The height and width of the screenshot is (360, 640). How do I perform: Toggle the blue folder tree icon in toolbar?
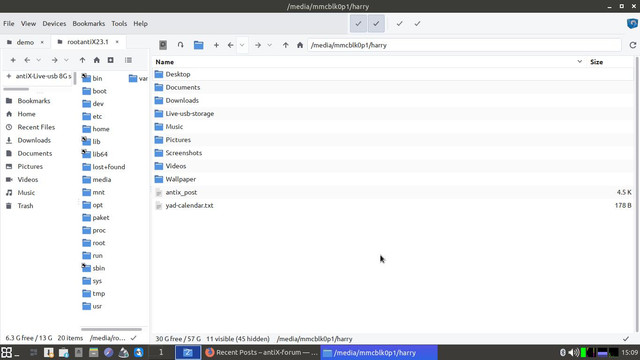[x=198, y=45]
